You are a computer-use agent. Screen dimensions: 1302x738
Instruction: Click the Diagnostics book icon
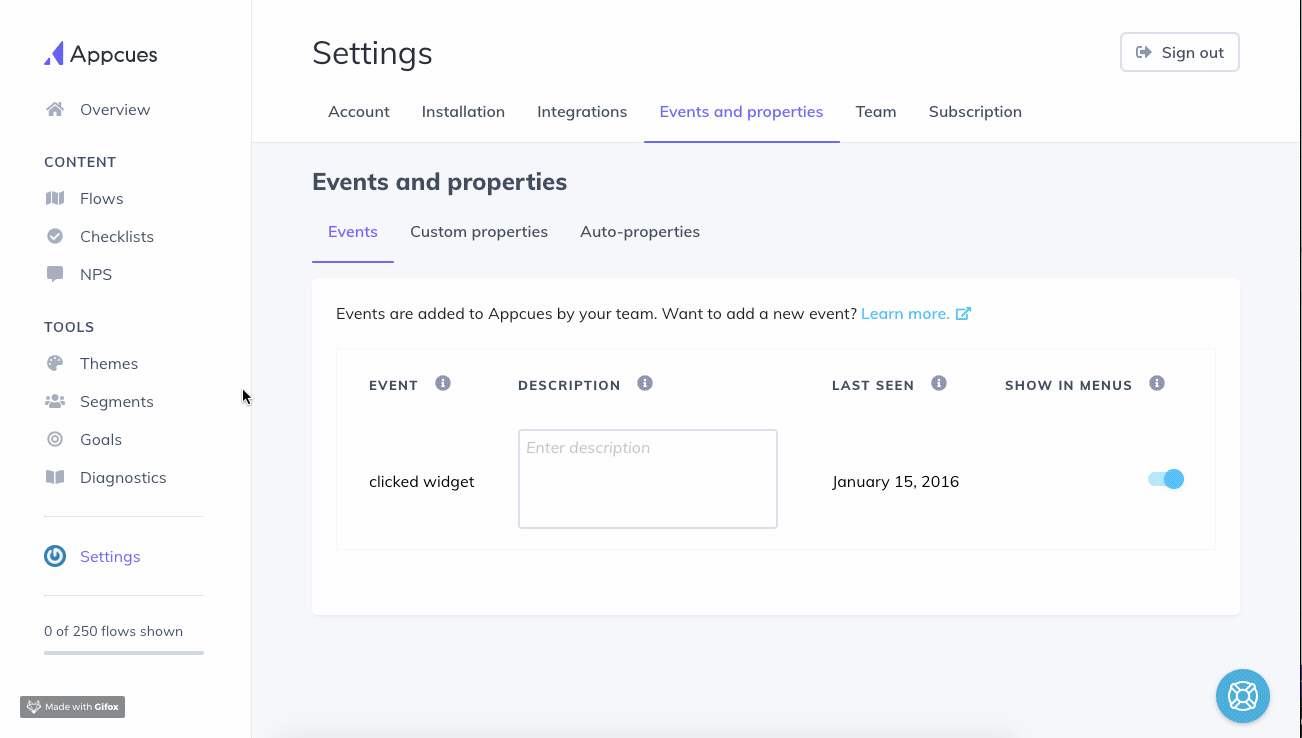(x=55, y=477)
